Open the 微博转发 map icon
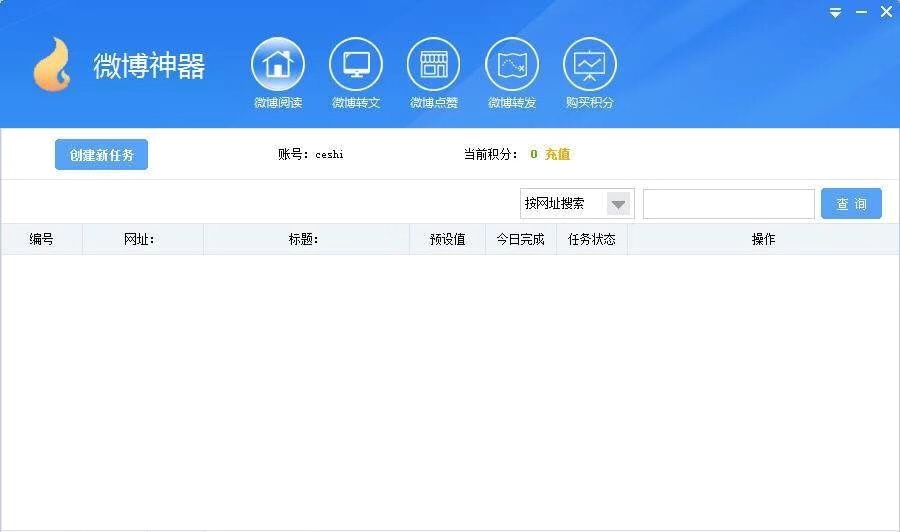Screen dimensions: 900x532 tap(512, 64)
